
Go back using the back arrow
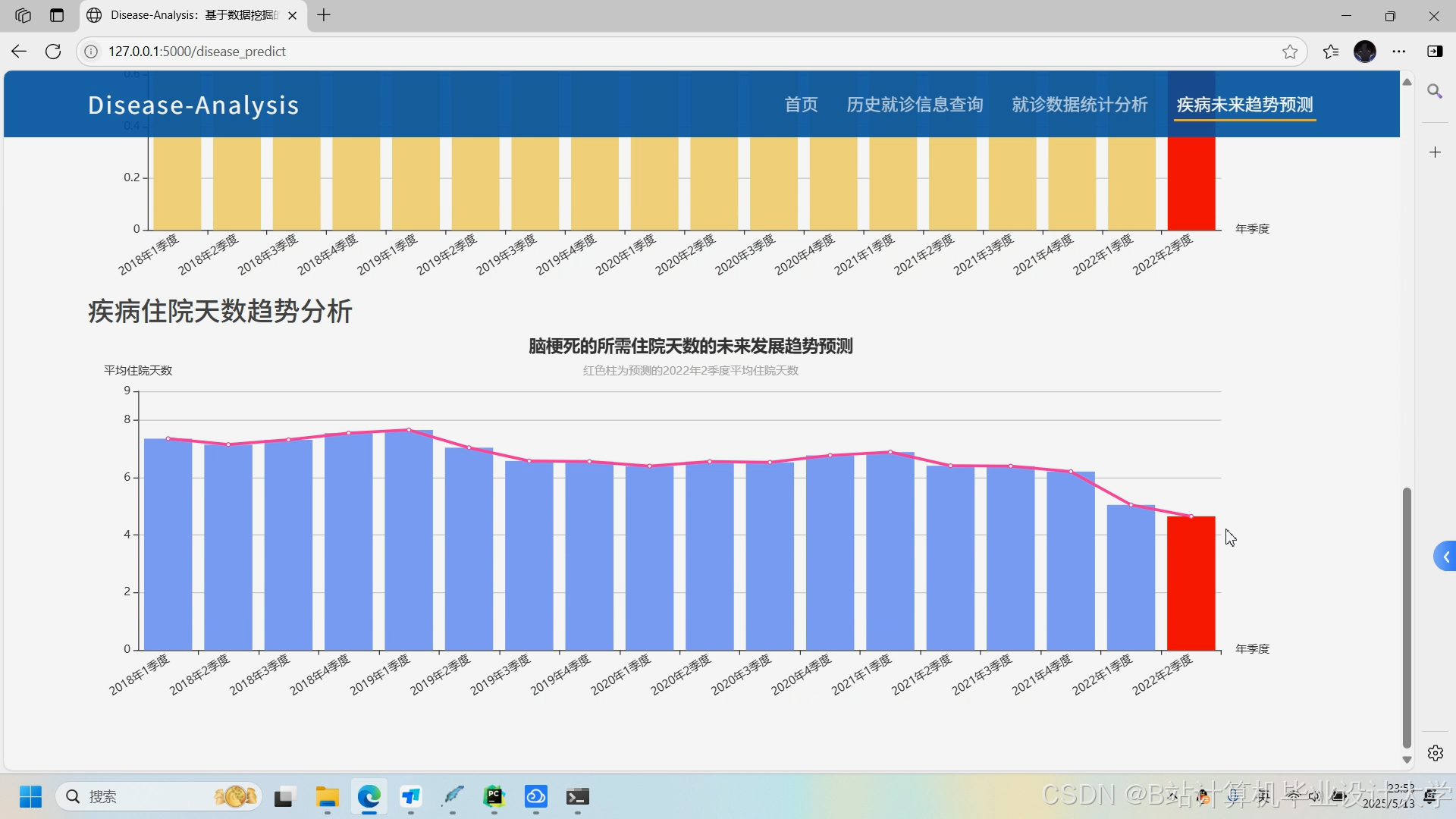tap(18, 51)
